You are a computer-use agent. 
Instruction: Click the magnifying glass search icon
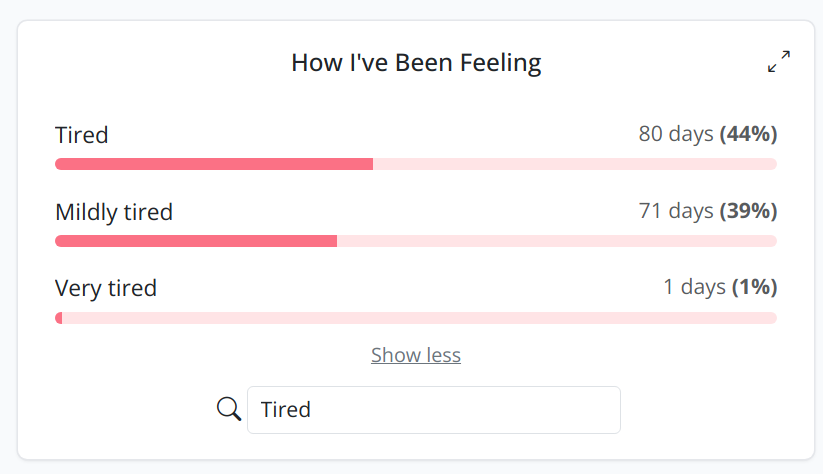tap(229, 408)
